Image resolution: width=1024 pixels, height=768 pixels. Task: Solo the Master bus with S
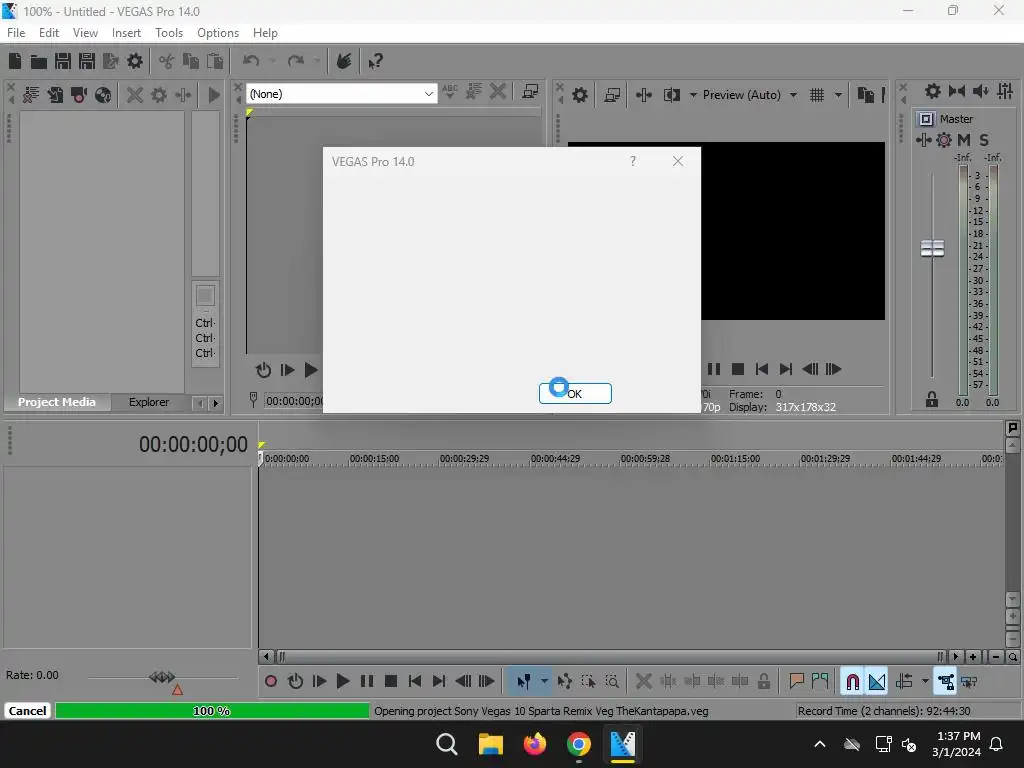984,140
